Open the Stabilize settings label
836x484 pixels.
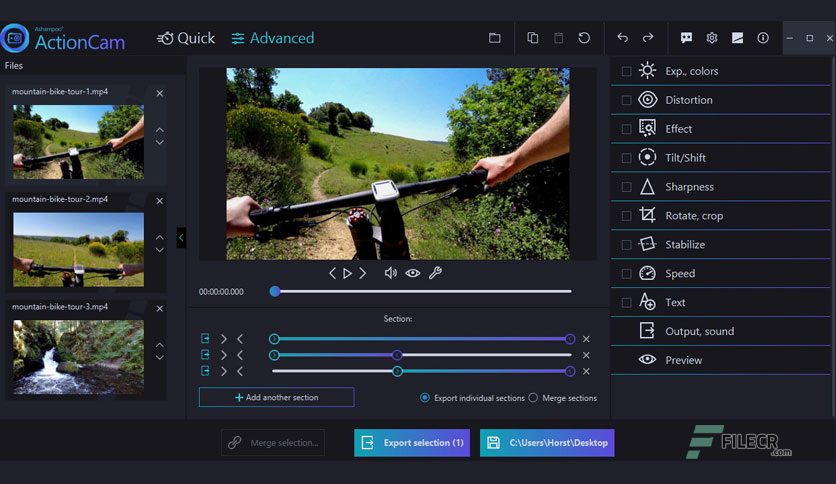pos(685,245)
